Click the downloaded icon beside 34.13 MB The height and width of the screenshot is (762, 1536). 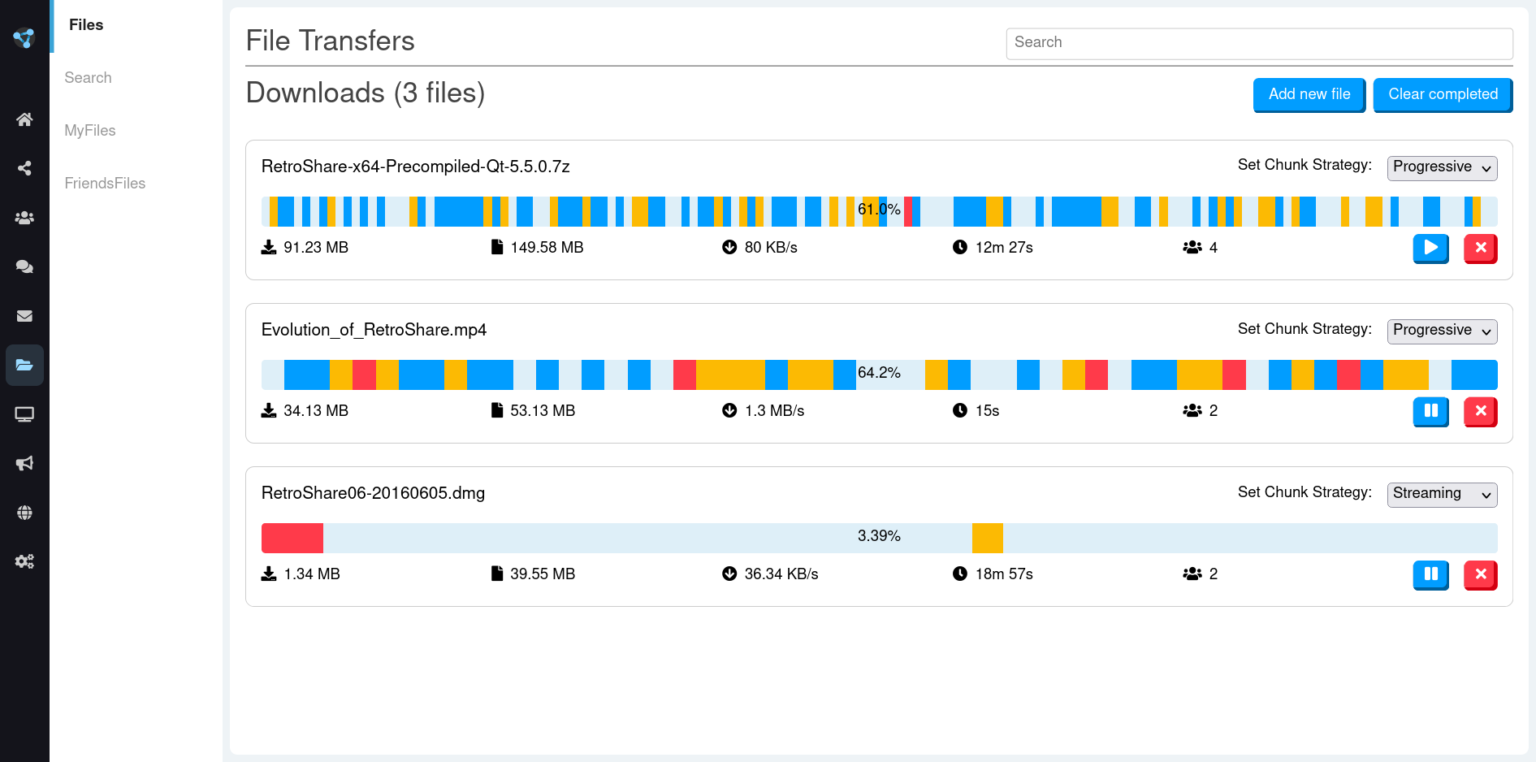(x=268, y=410)
